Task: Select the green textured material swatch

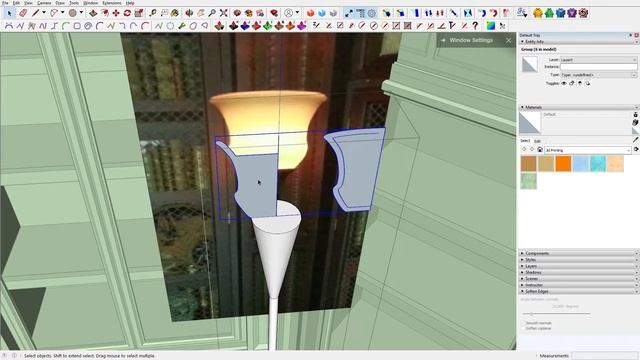Action: coord(529,181)
